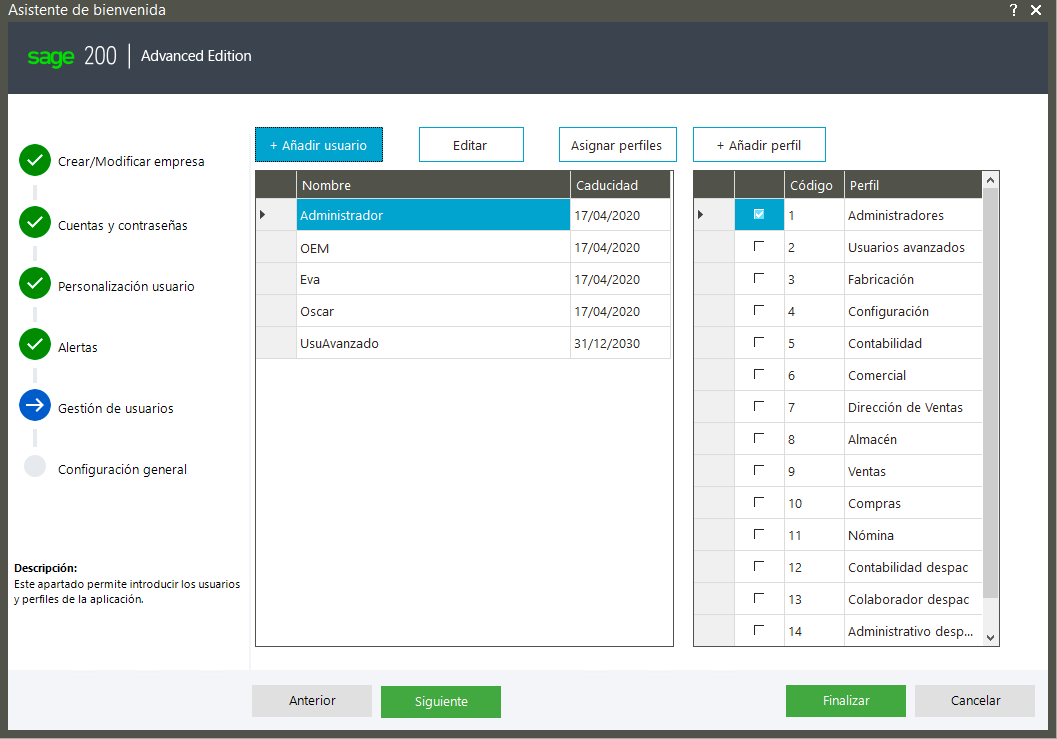Click the green check icon beside Cuentas y contraseñas
This screenshot has height=739, width=1057.
[x=35, y=222]
